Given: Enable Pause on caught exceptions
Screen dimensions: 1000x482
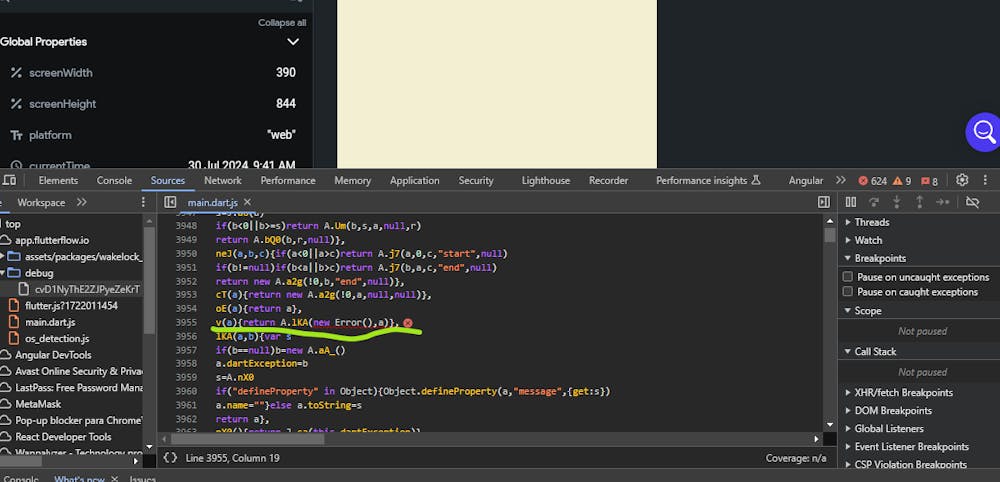Looking at the screenshot, I should 848,292.
